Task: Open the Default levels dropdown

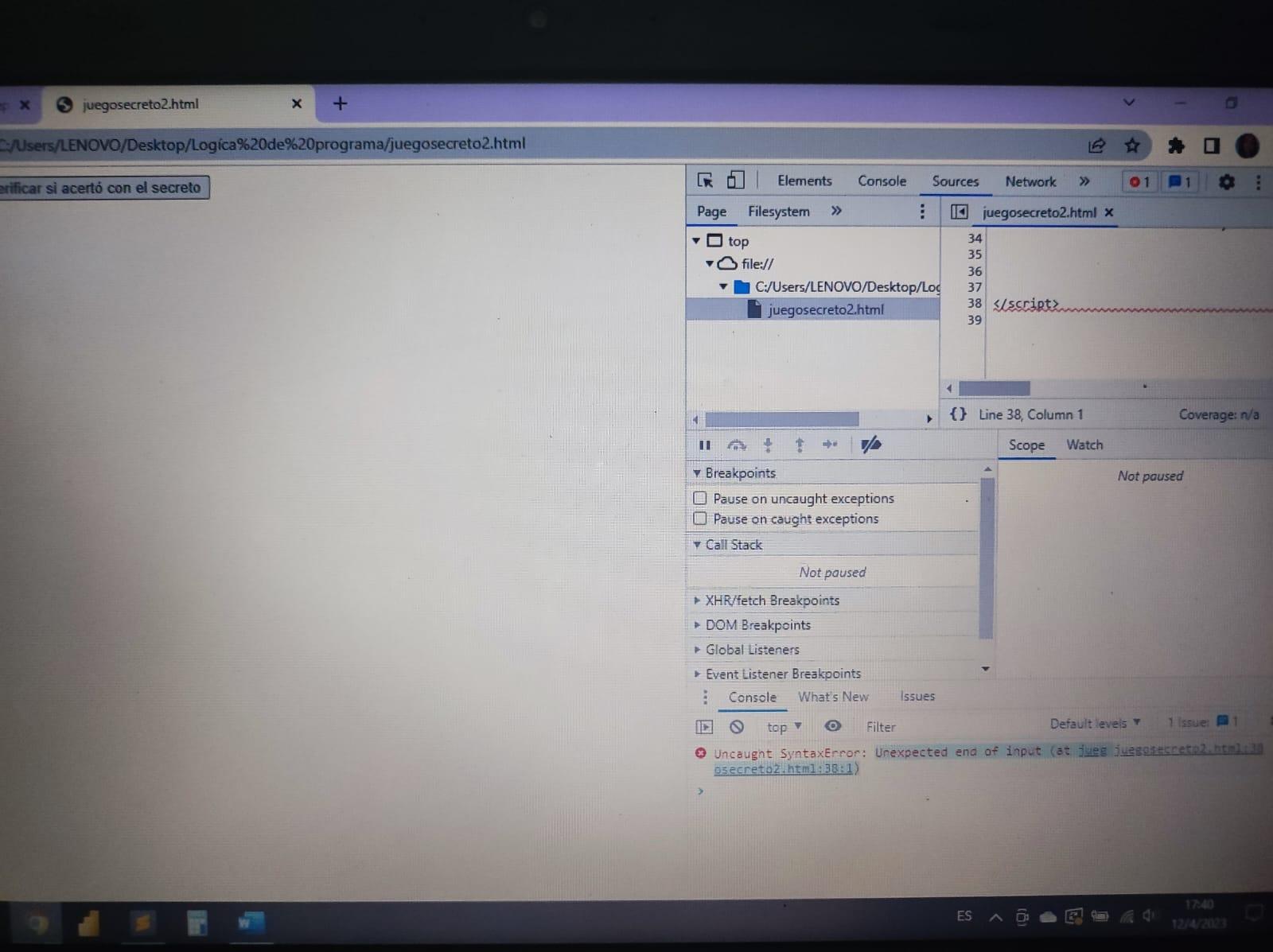Action: (1095, 723)
